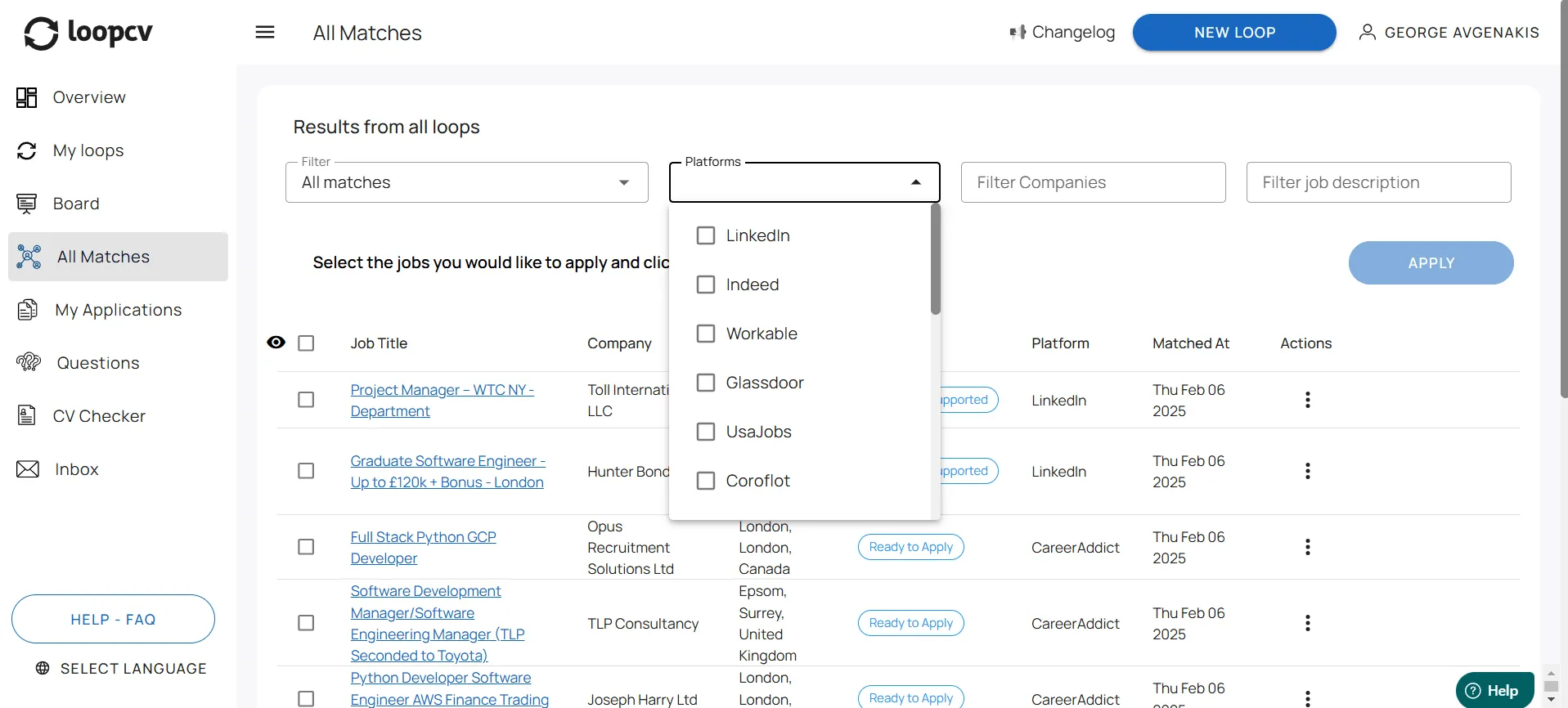This screenshot has height=708, width=1568.
Task: Click the HELP - FAQ button
Action: (x=113, y=619)
